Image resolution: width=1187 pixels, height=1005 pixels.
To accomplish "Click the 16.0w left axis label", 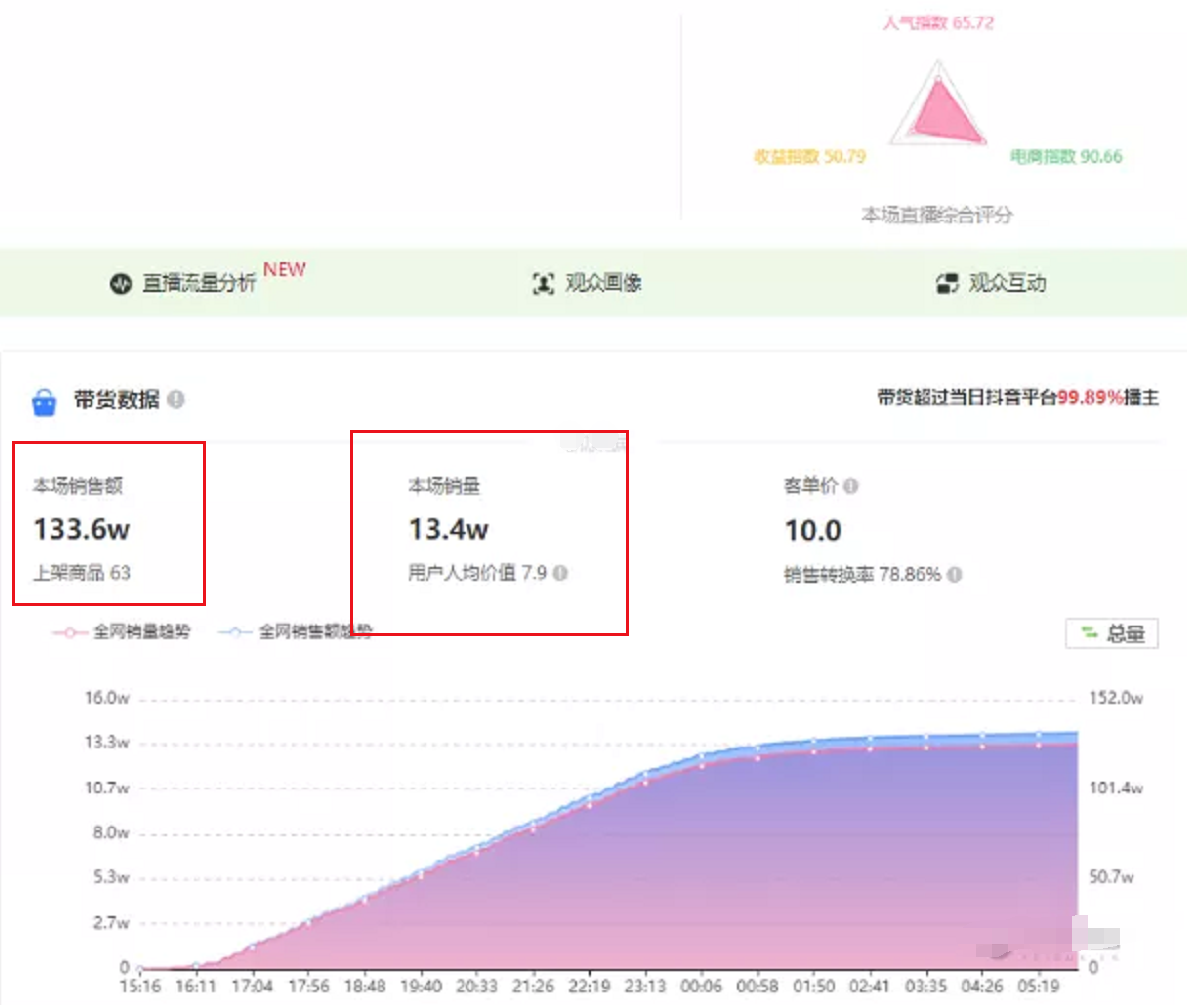I will click(107, 698).
